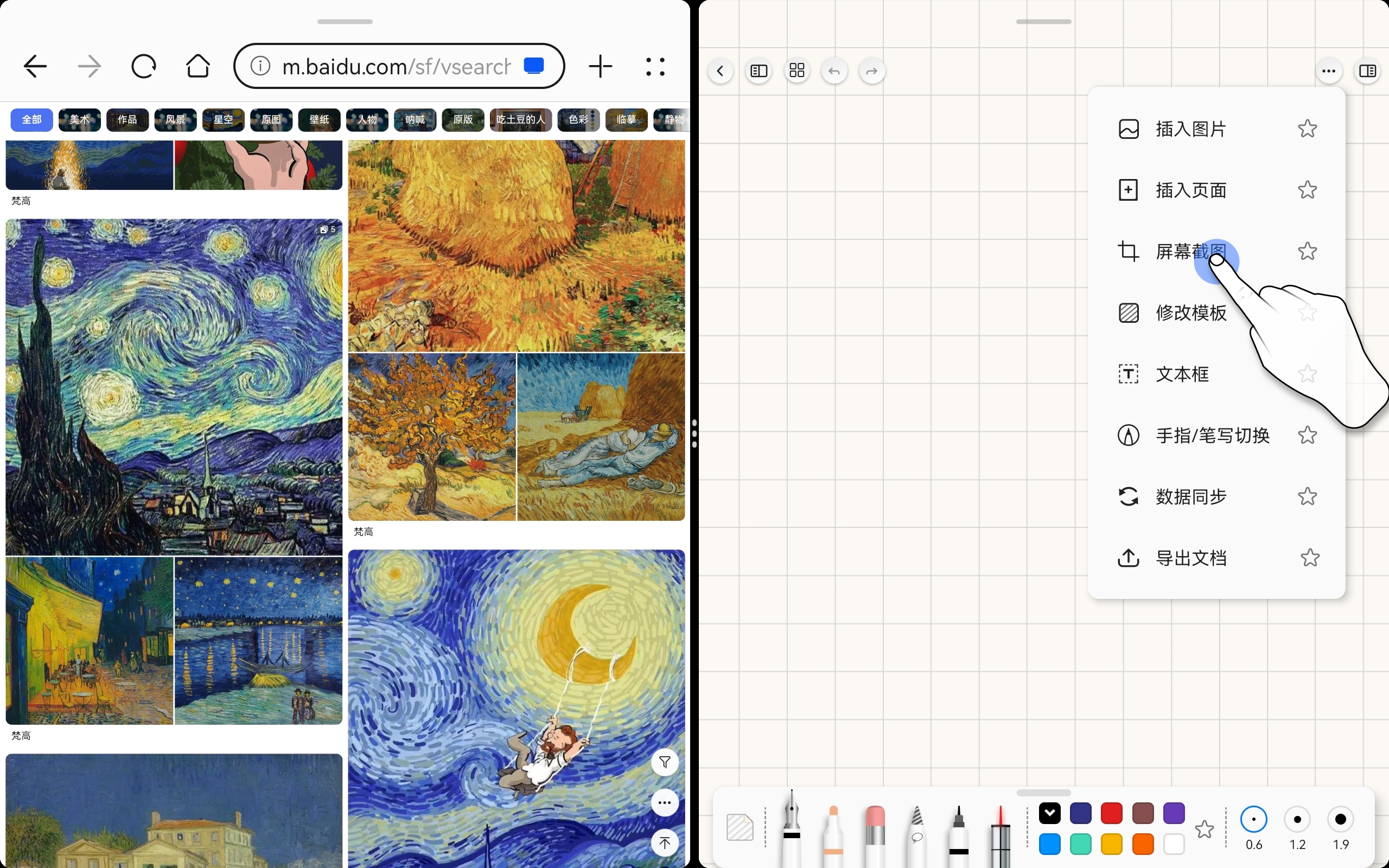The height and width of the screenshot is (868, 1389).
Task: Open the haystack painting thumbnail
Action: (x=517, y=246)
